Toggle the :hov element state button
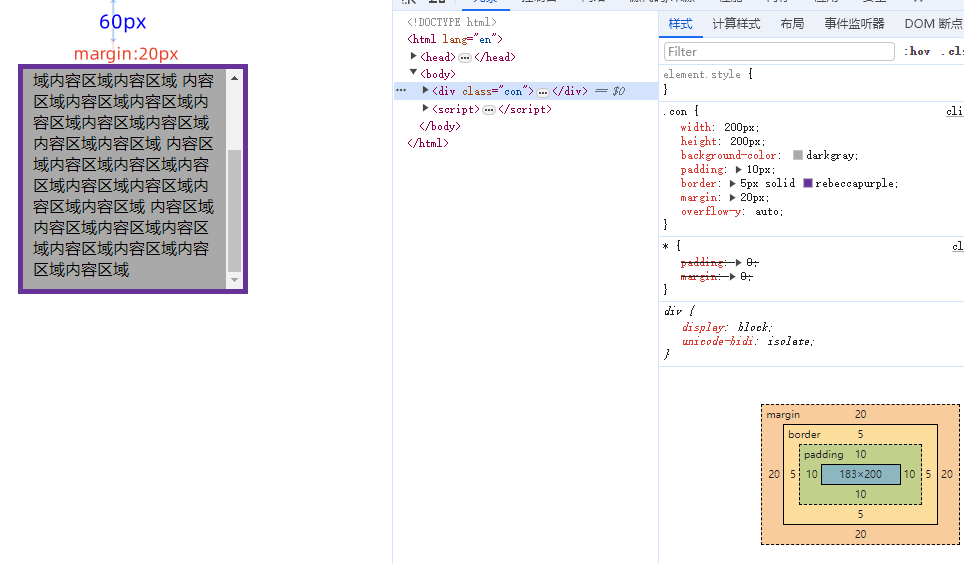964x564 pixels. tap(917, 52)
